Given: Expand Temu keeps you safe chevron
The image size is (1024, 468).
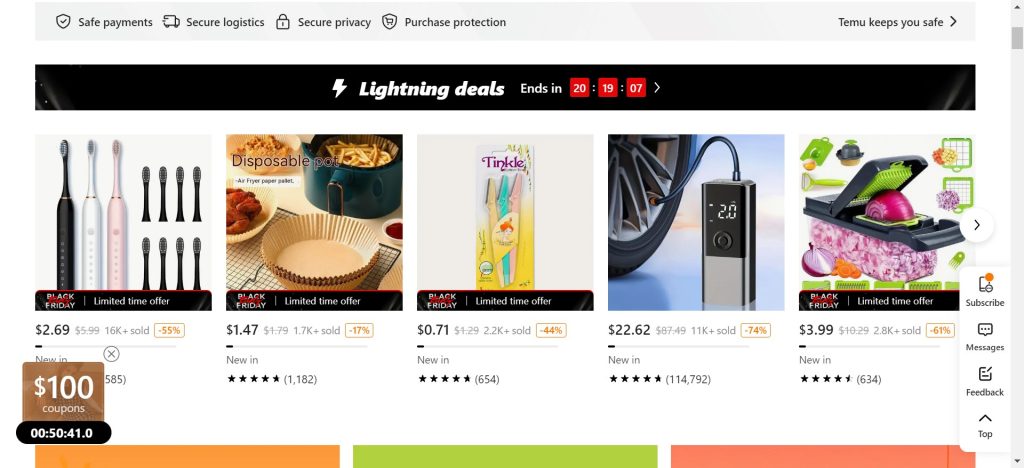Looking at the screenshot, I should point(954,21).
